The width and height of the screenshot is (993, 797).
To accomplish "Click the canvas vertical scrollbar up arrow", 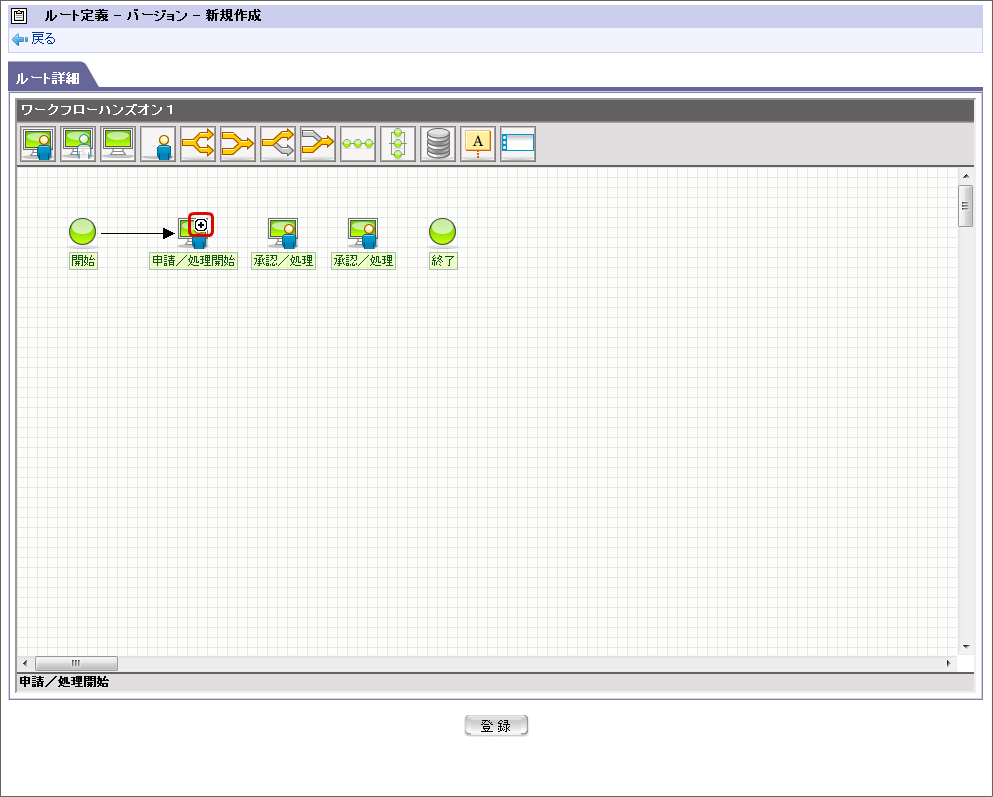I will [966, 176].
